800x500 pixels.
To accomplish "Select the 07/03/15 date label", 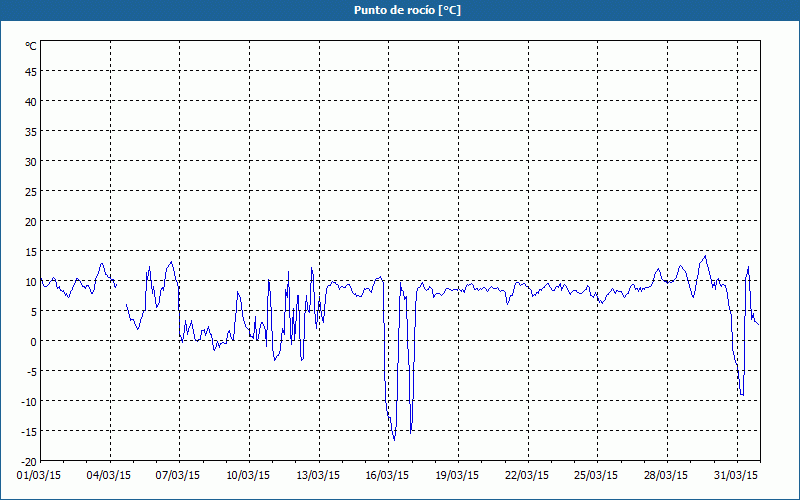I will coord(178,476).
